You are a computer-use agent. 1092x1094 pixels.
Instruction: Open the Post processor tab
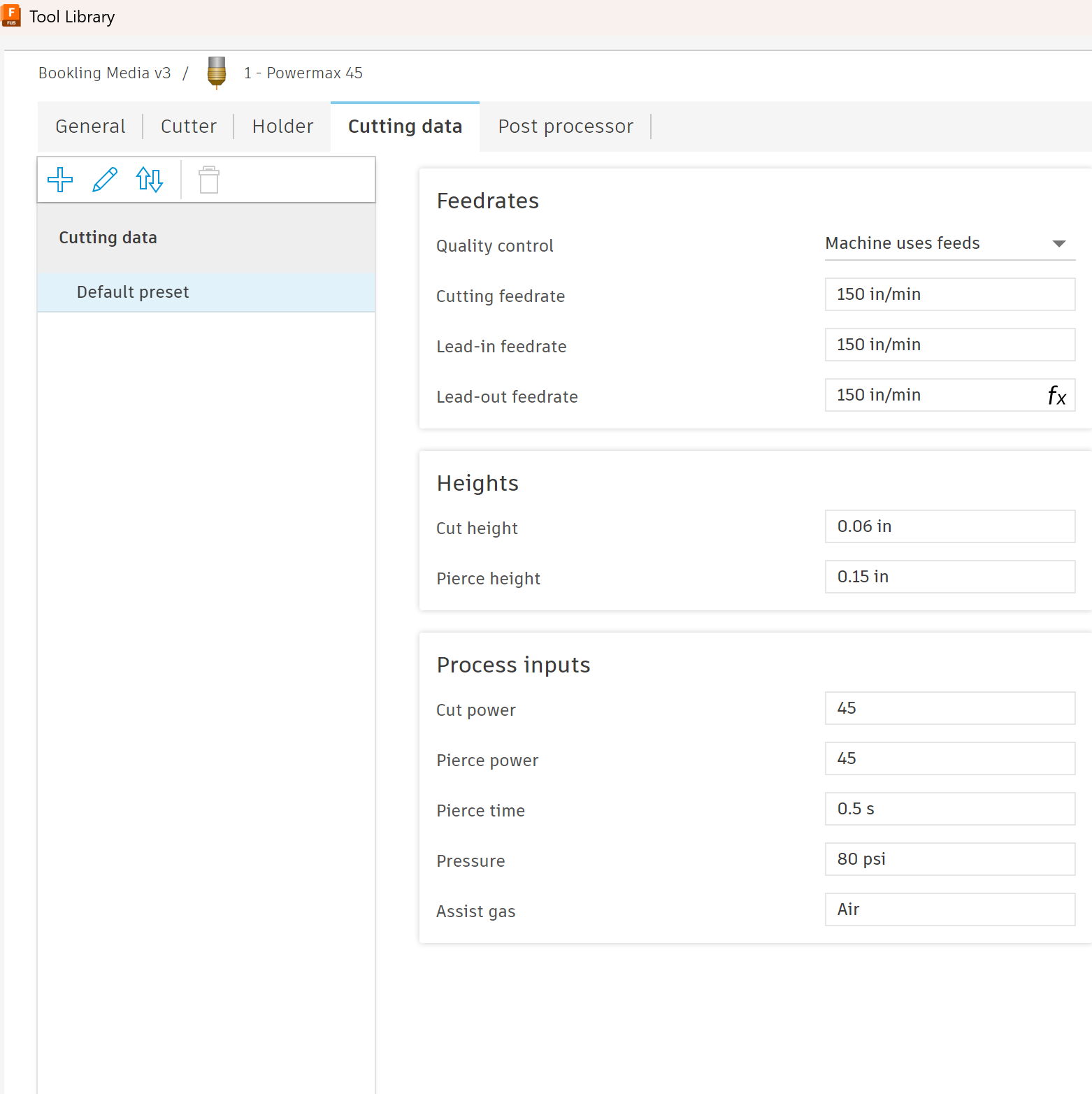(x=565, y=127)
